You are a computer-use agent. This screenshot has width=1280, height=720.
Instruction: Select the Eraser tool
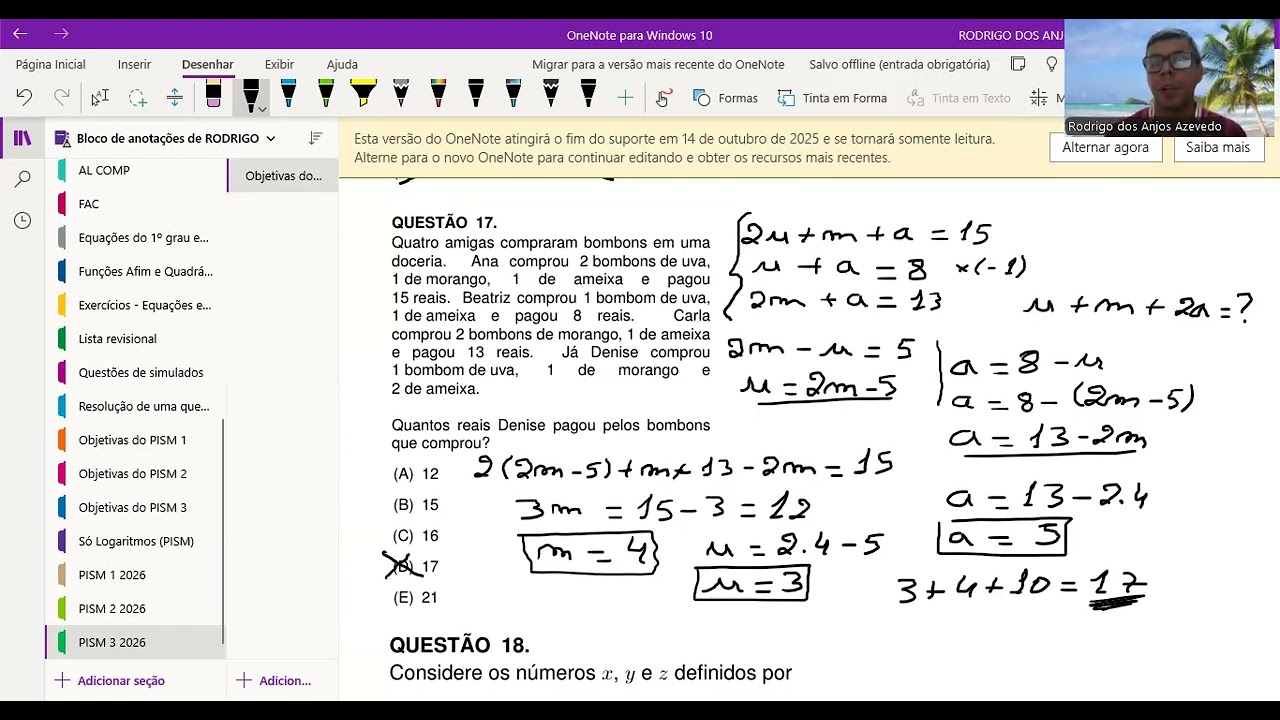point(213,95)
